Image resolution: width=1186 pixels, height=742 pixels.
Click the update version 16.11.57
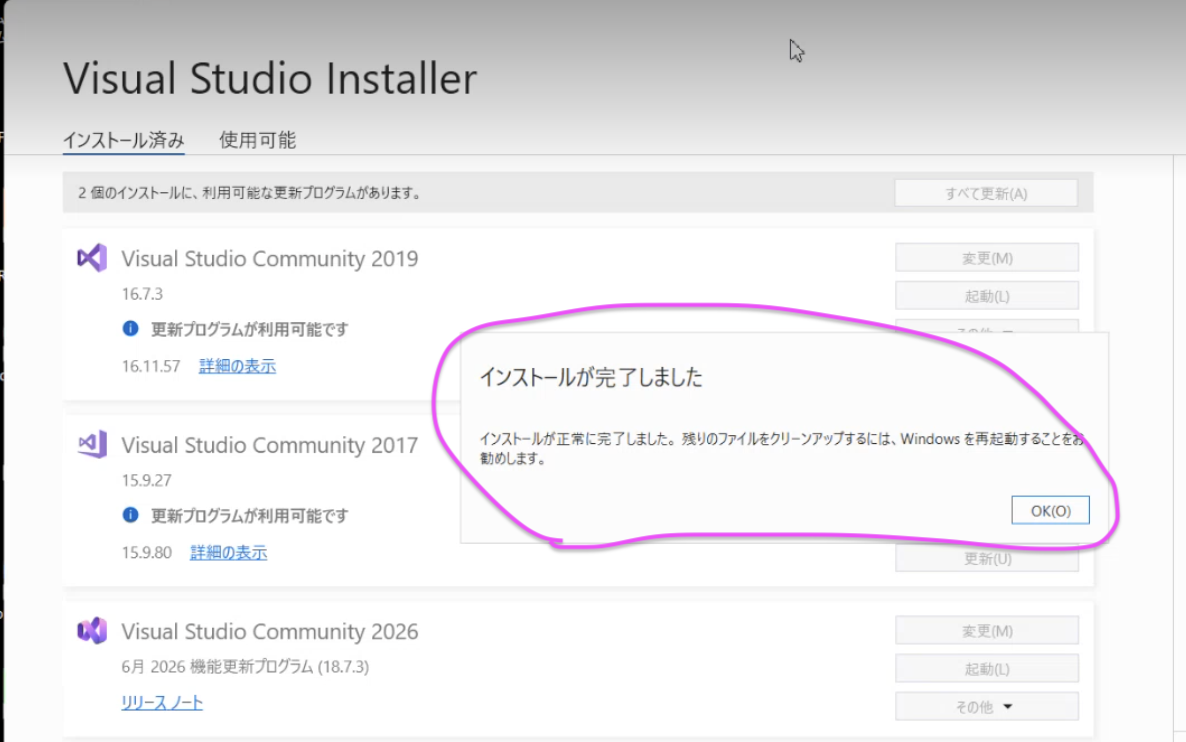coord(151,366)
